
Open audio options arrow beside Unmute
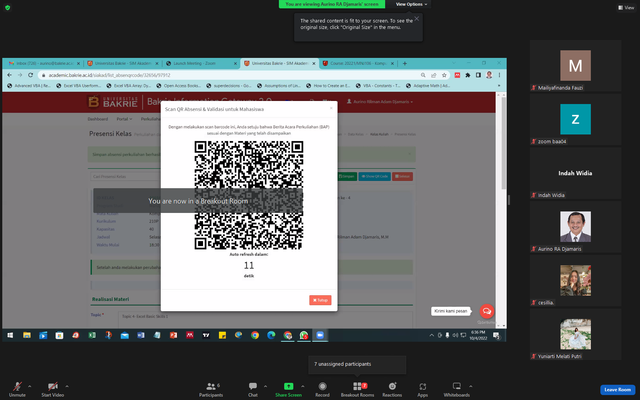pyautogui.click(x=29, y=386)
